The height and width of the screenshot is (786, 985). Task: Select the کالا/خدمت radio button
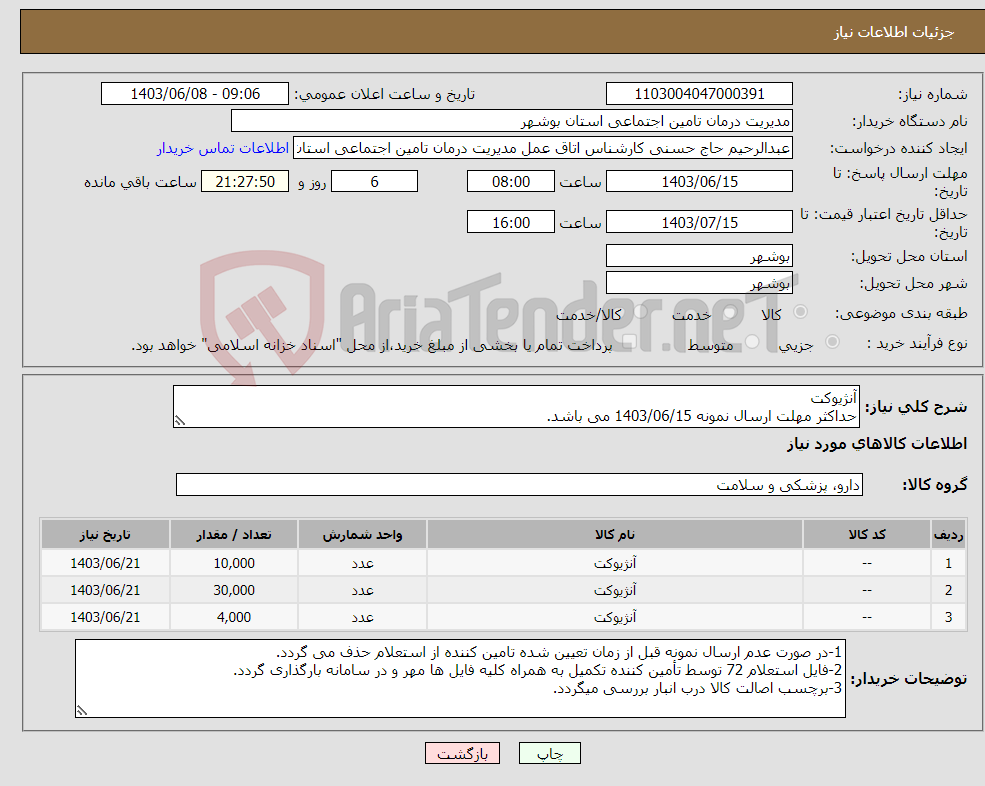point(640,312)
